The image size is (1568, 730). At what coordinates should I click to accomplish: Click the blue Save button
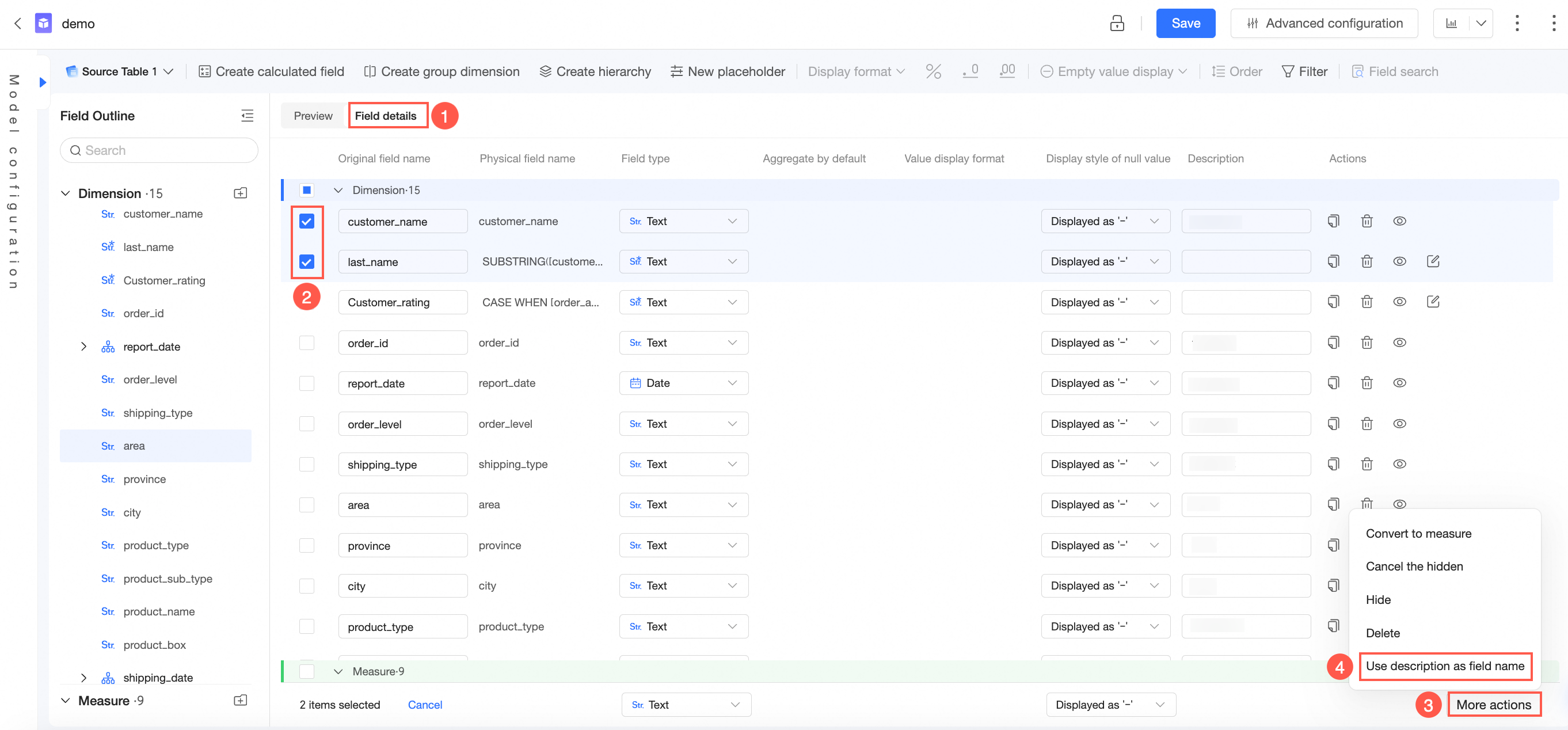[1185, 23]
